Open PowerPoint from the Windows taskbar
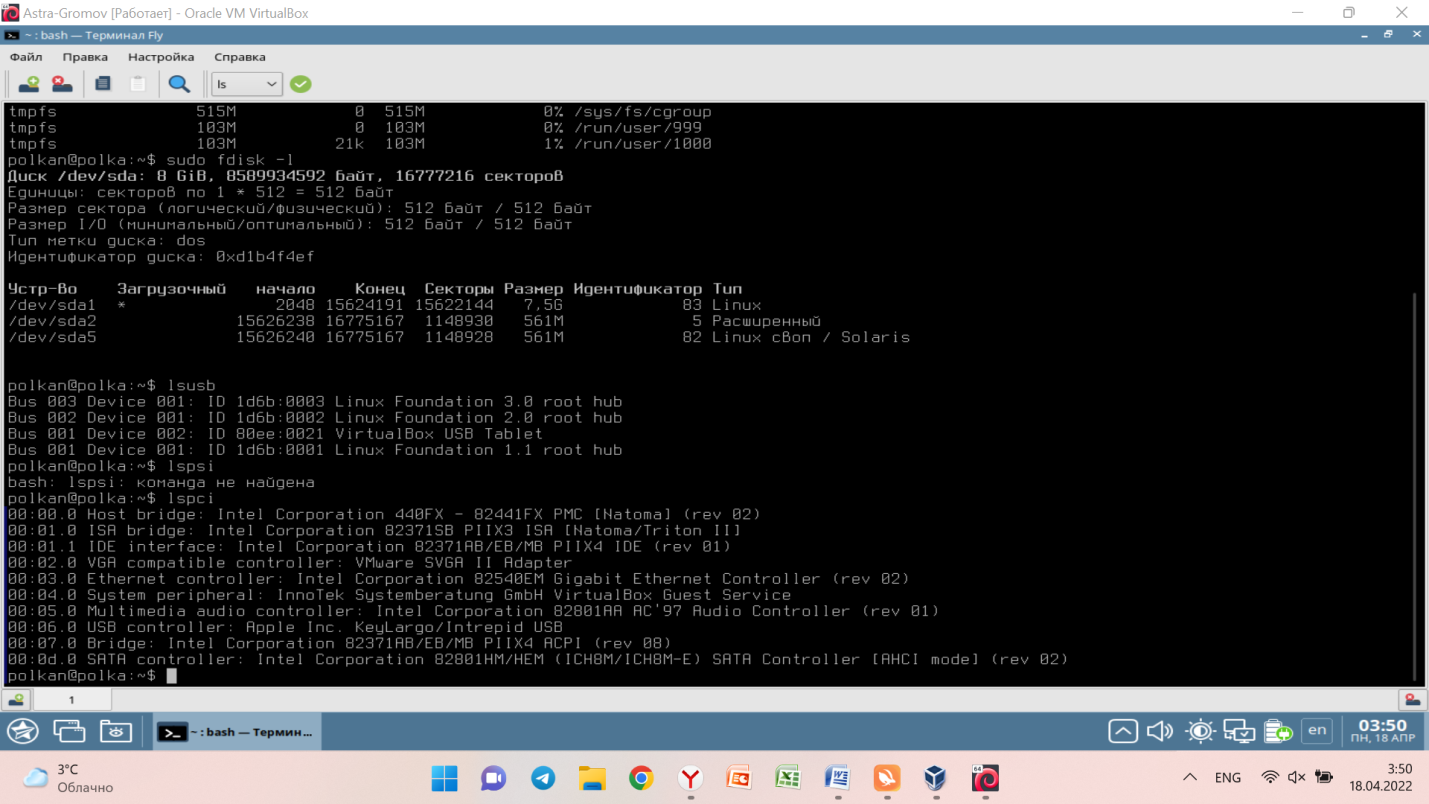 tap(739, 778)
